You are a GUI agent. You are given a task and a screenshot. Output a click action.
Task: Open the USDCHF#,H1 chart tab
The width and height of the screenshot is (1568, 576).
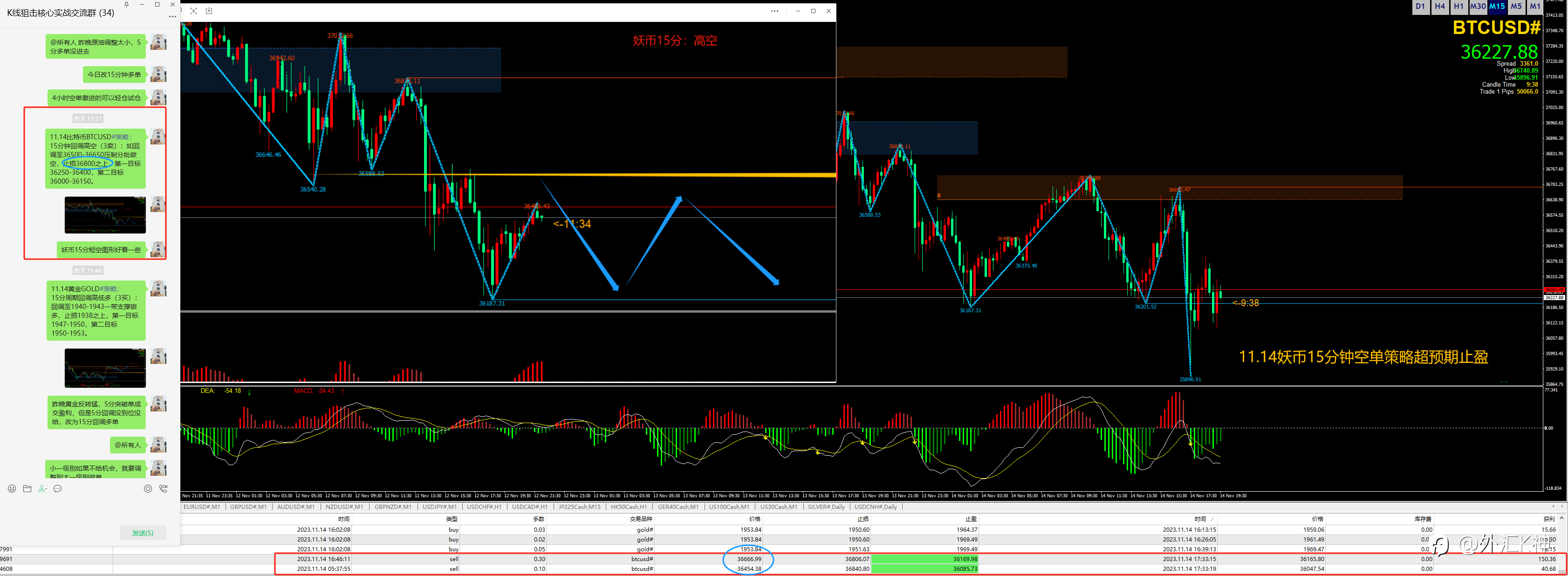tap(484, 507)
